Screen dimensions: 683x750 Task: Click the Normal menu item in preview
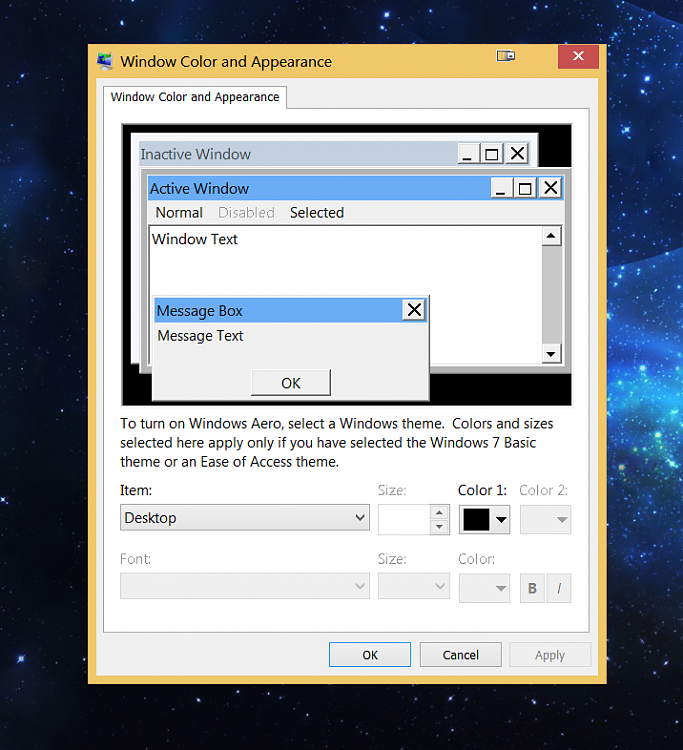(179, 212)
